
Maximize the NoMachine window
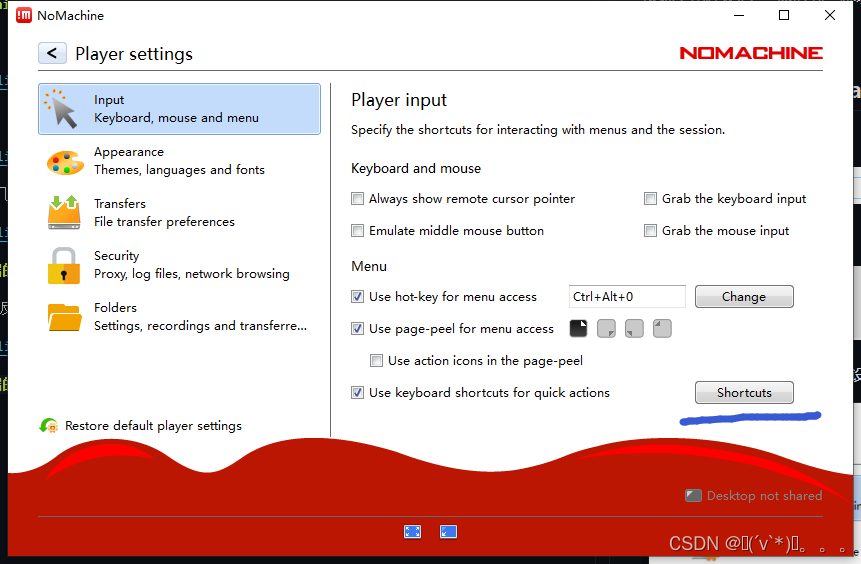784,15
